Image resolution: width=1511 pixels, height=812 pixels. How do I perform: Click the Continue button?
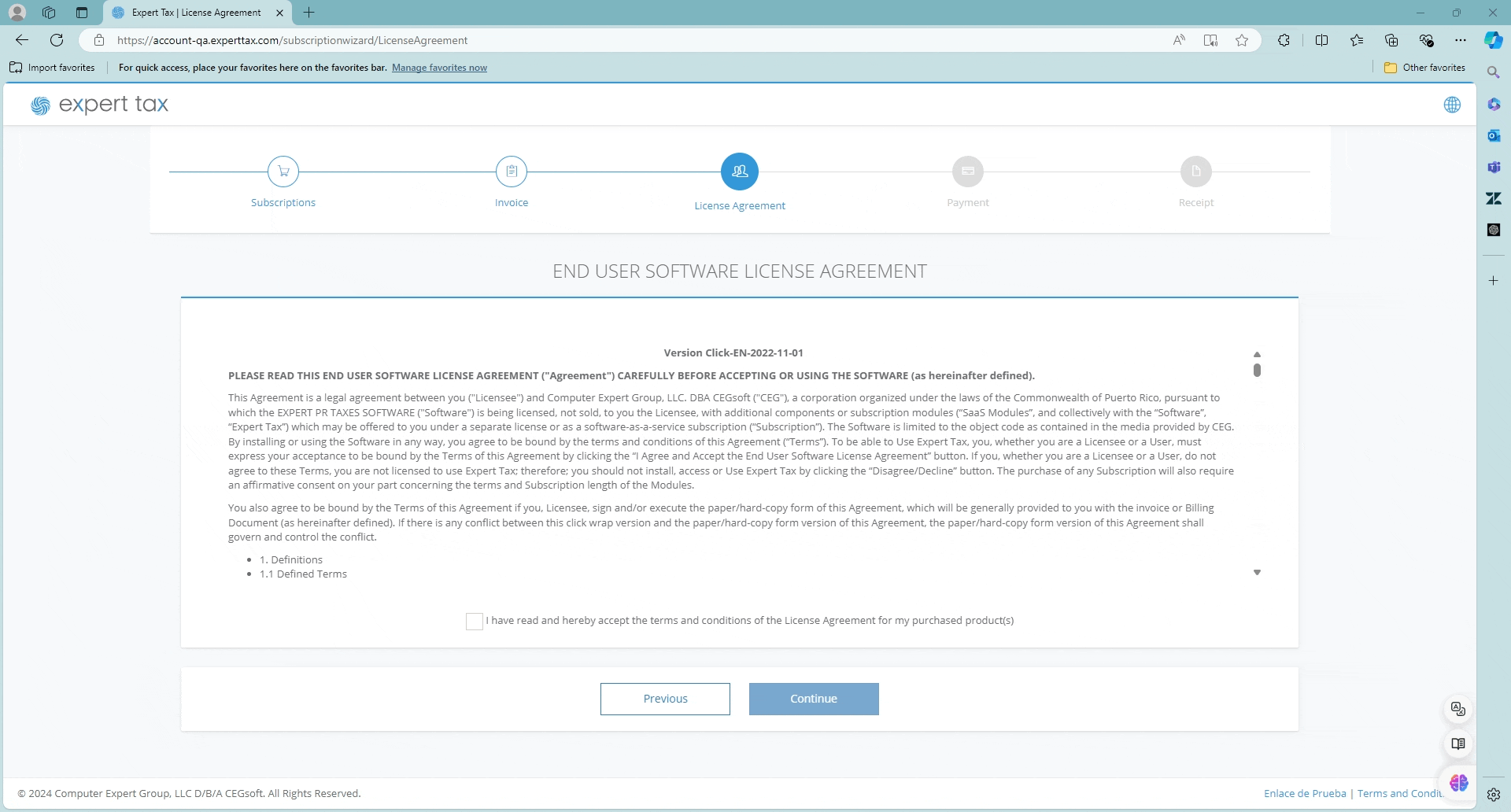point(814,699)
